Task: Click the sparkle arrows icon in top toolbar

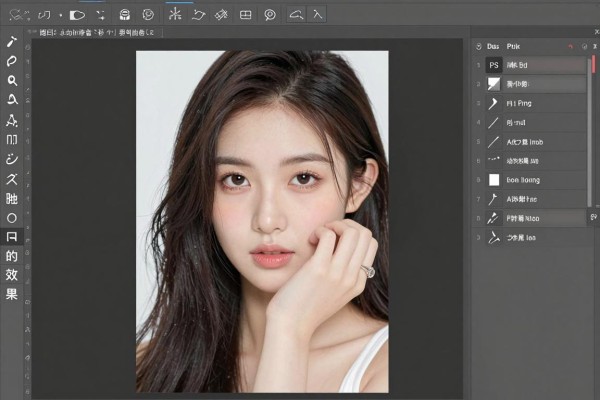Action: point(101,15)
